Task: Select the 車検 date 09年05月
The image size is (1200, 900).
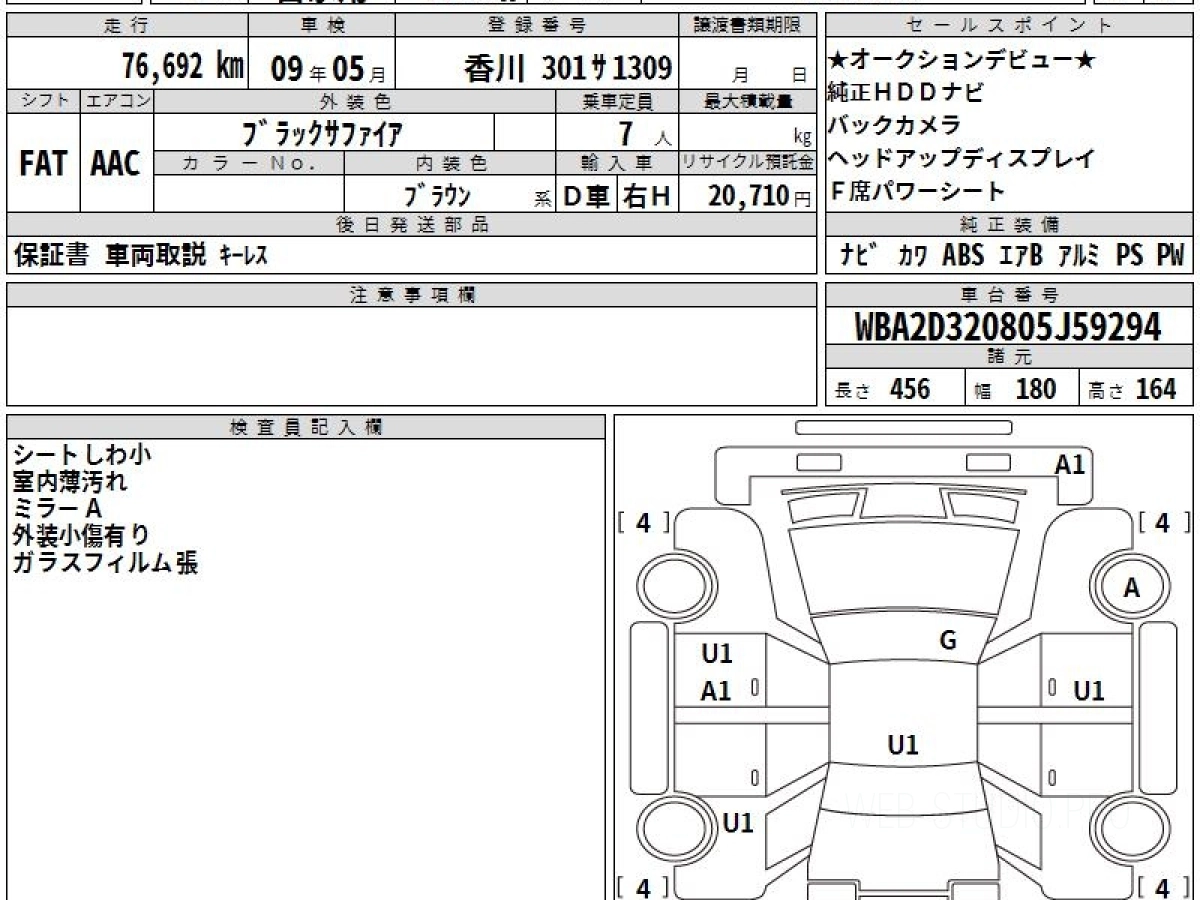Action: tap(327, 69)
